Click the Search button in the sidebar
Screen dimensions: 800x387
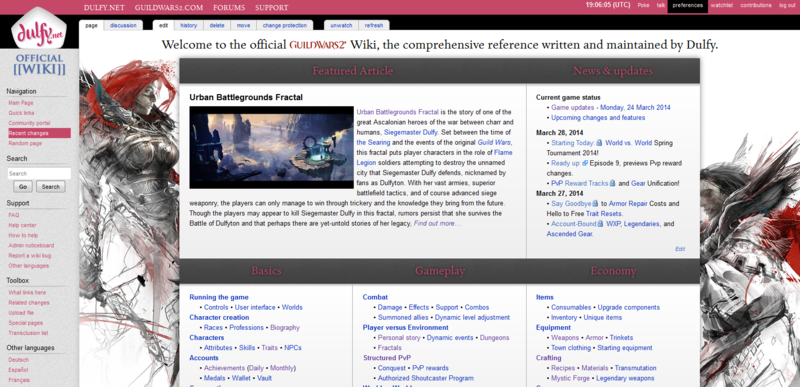51,187
